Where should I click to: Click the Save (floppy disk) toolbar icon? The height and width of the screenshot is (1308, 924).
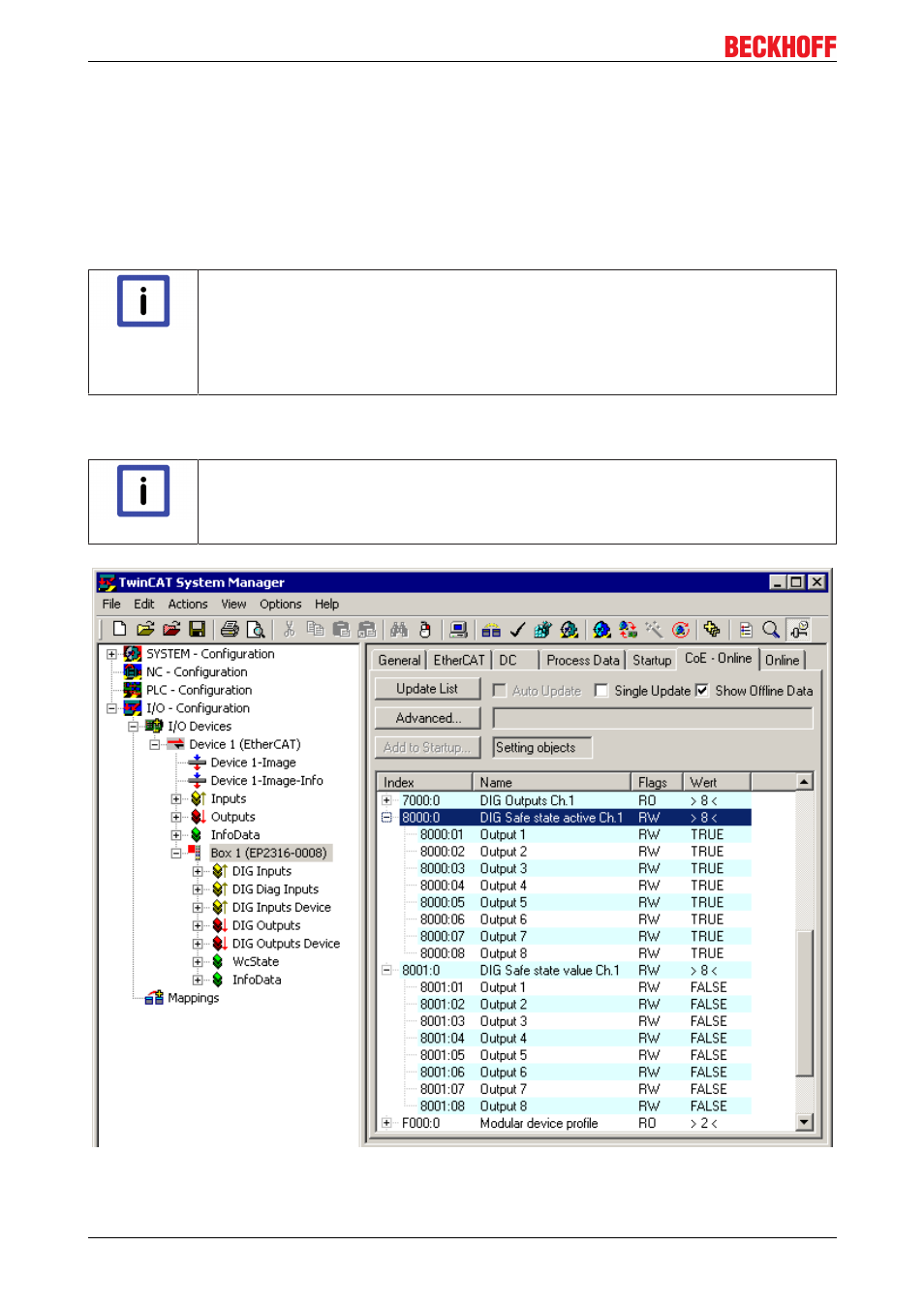click(198, 630)
